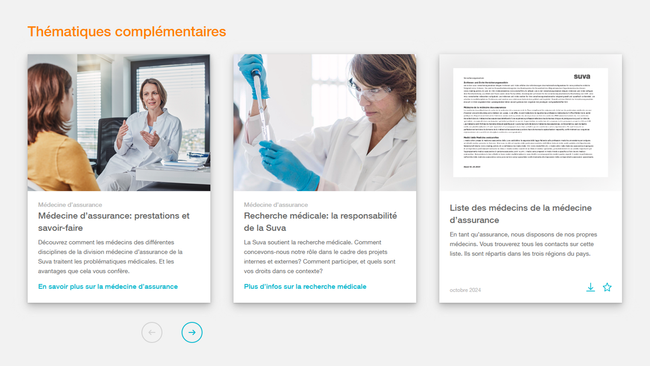Image resolution: width=650 pixels, height=366 pixels.
Task: Click the download icon on document card
Action: pos(590,287)
